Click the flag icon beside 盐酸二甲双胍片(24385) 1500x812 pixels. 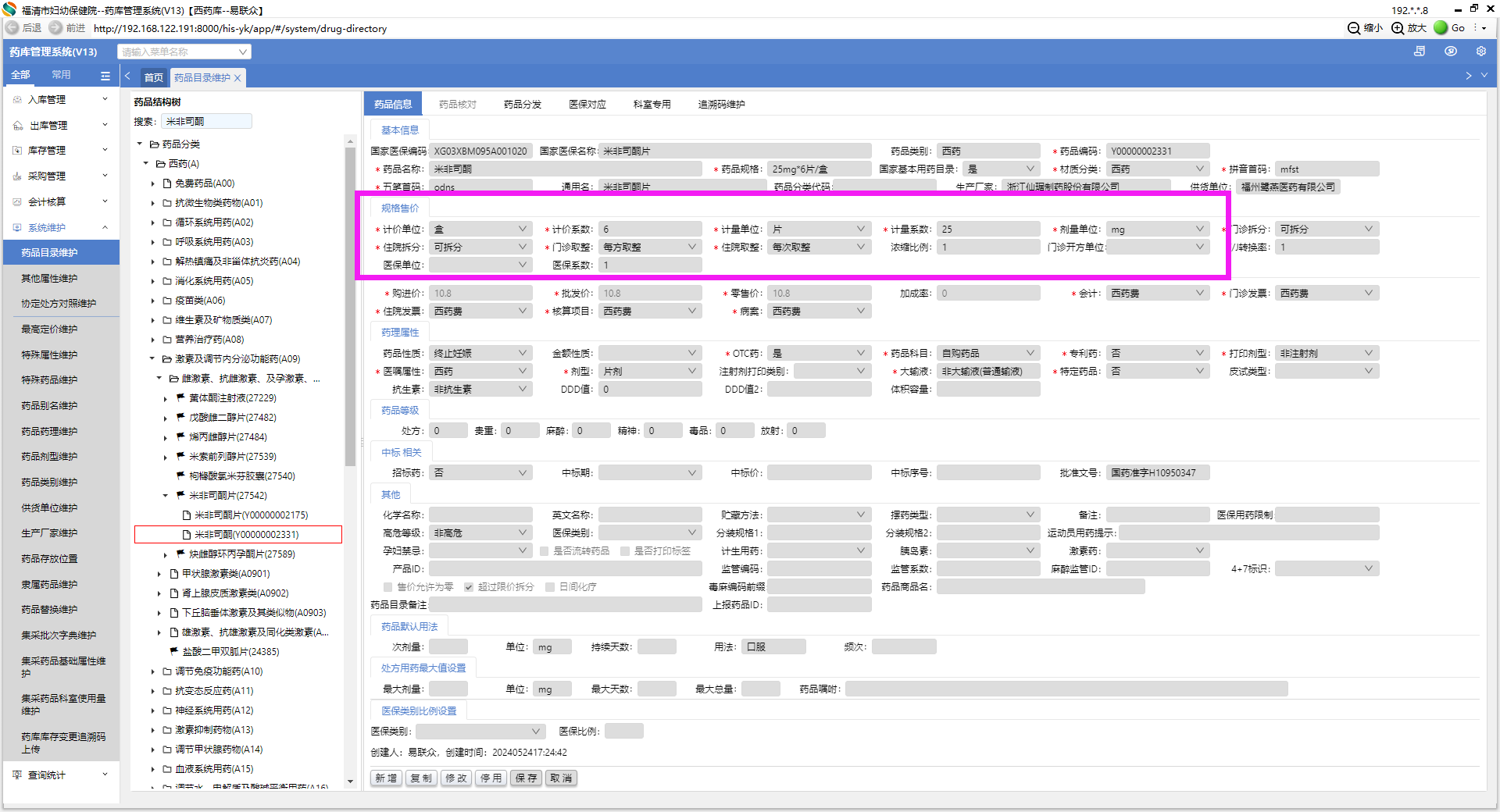tap(174, 652)
